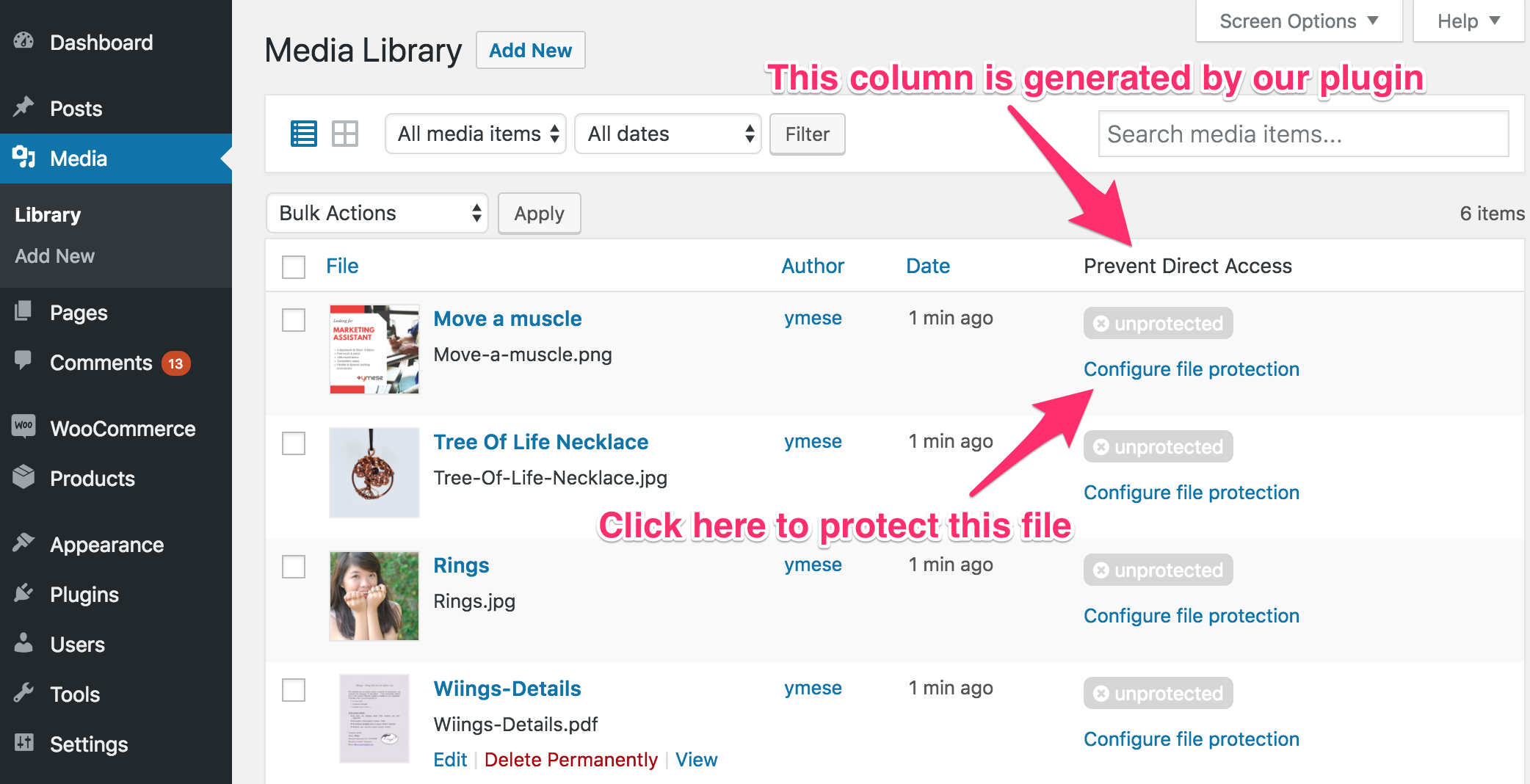Open the Screen Options tab
The image size is (1530, 784).
pos(1298,21)
